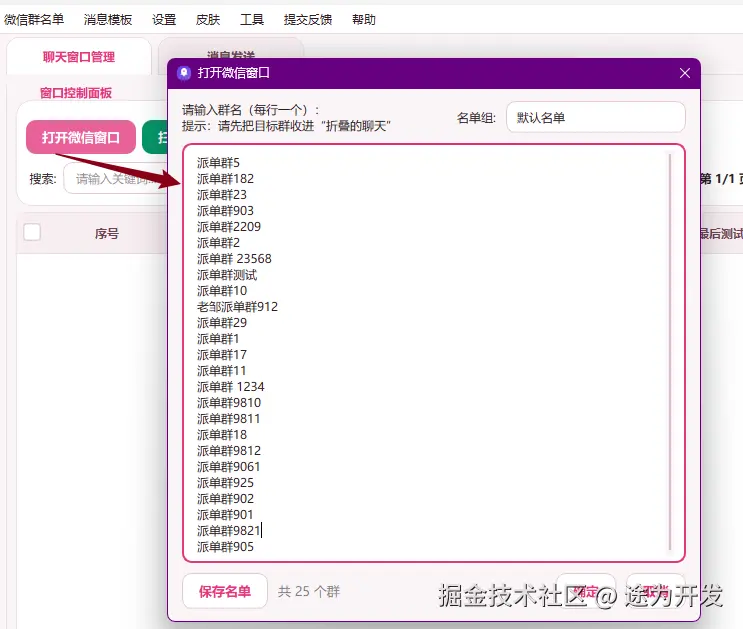Open the 消息模板 menu

[108, 19]
